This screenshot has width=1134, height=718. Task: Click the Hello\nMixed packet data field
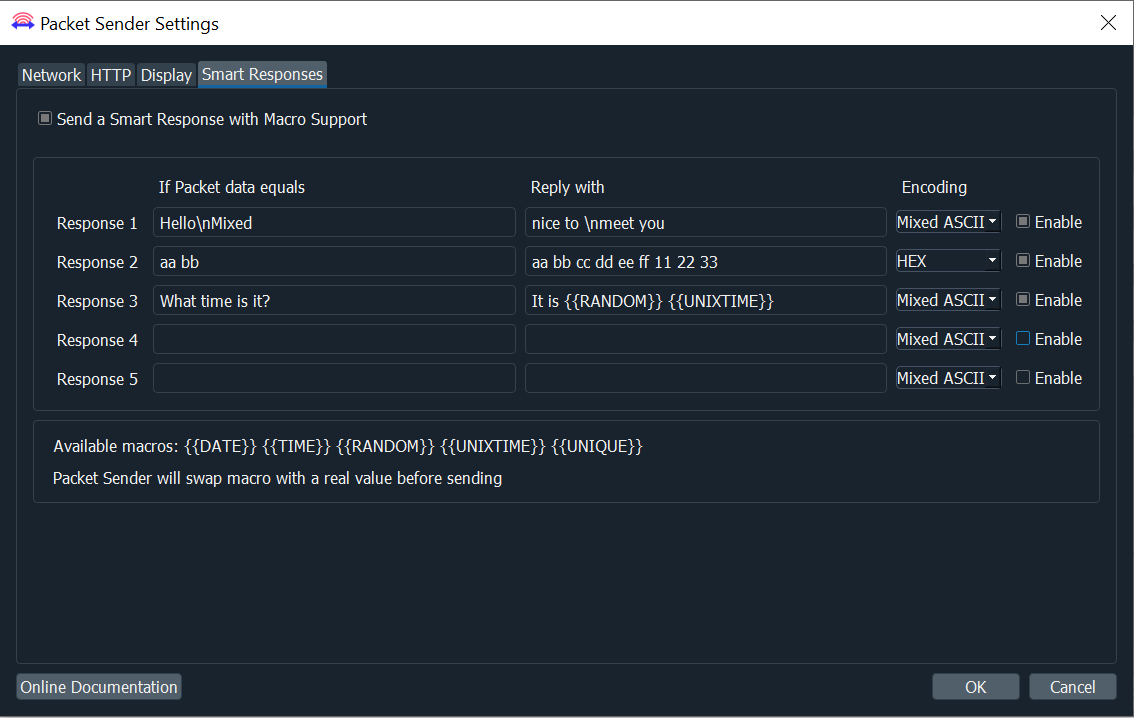point(334,222)
